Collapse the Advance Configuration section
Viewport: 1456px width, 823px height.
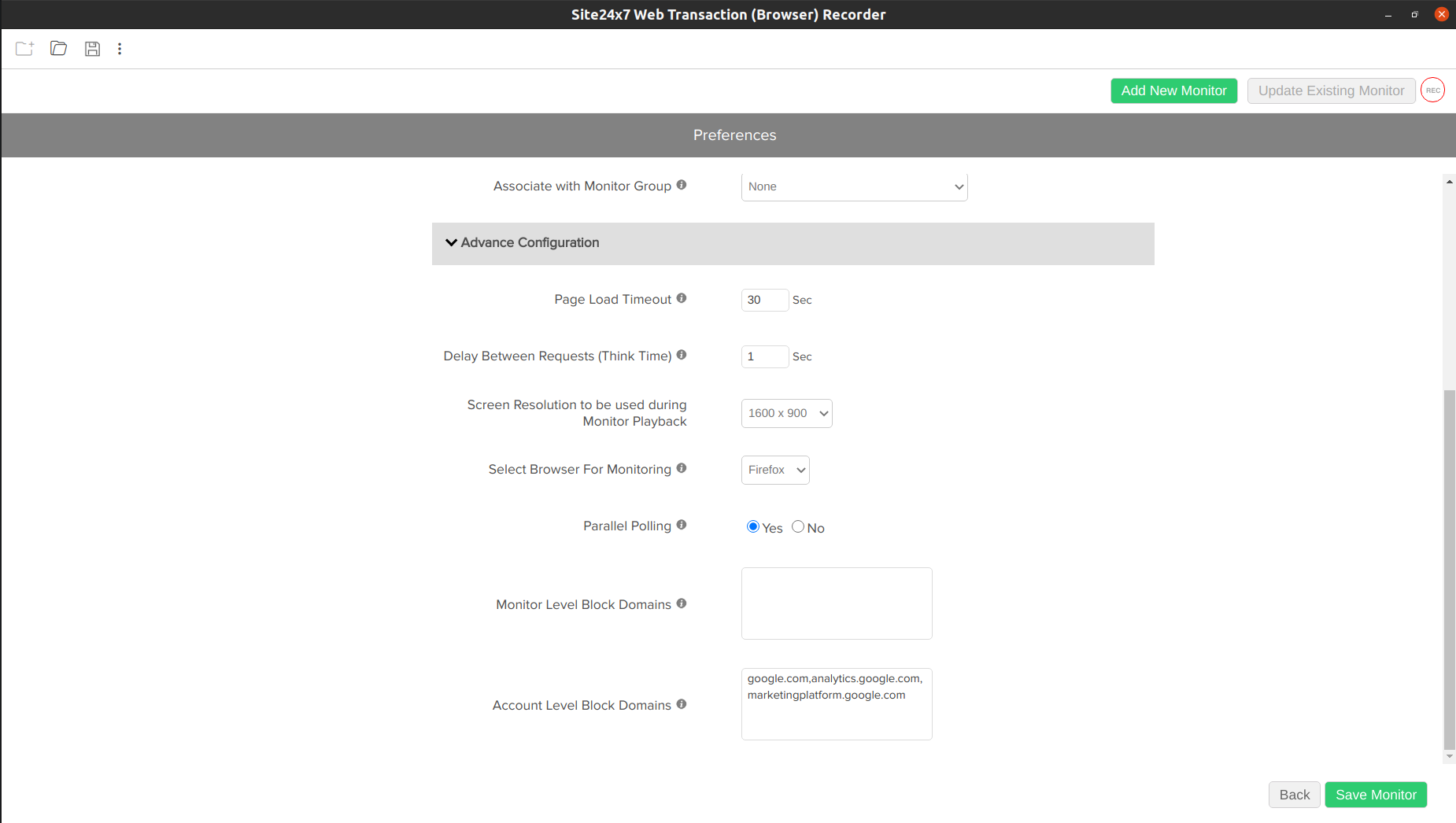coord(451,243)
